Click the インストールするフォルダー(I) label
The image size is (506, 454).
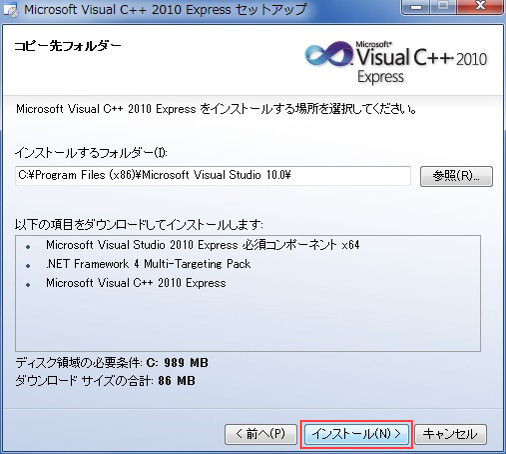(x=91, y=153)
